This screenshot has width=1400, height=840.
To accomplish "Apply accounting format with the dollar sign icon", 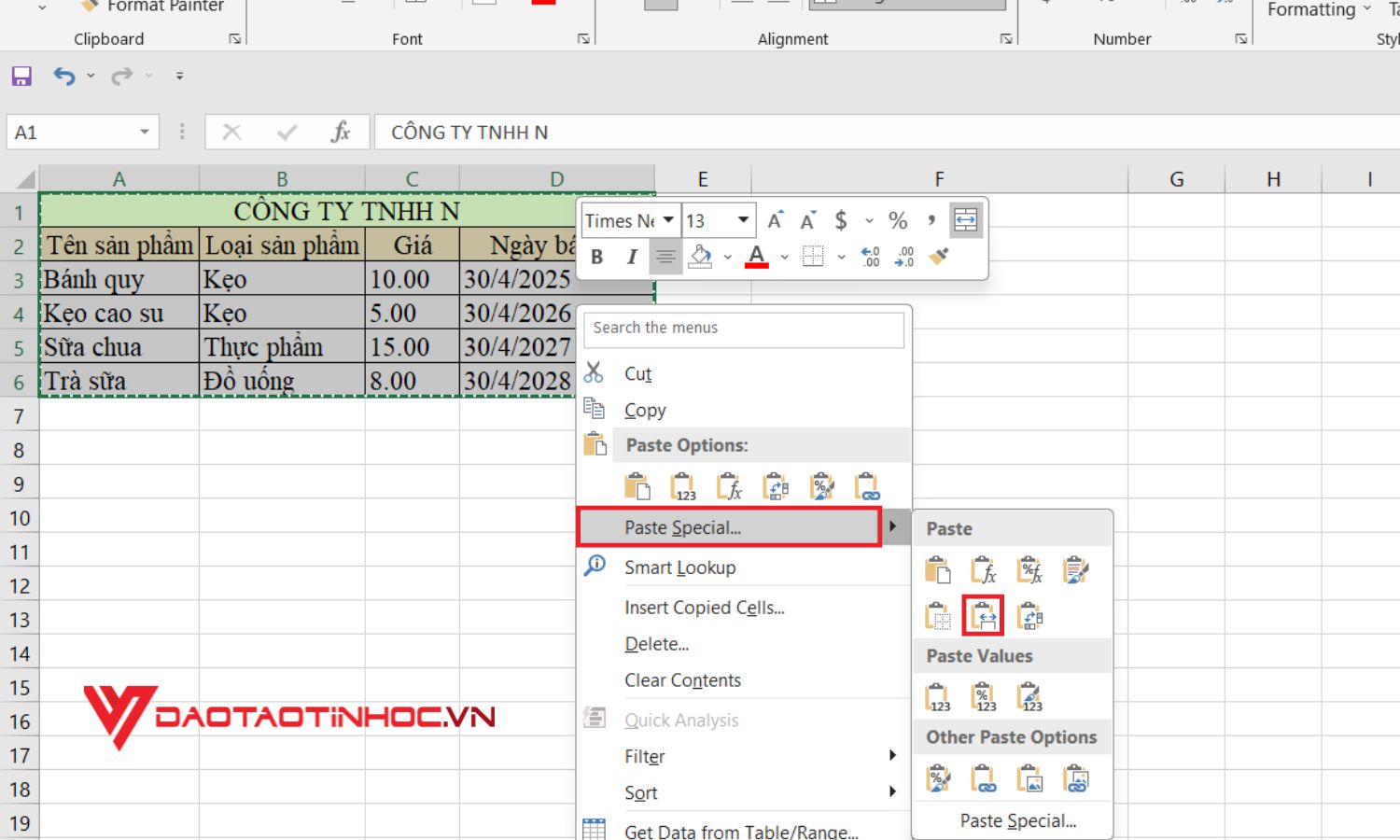I will (842, 220).
